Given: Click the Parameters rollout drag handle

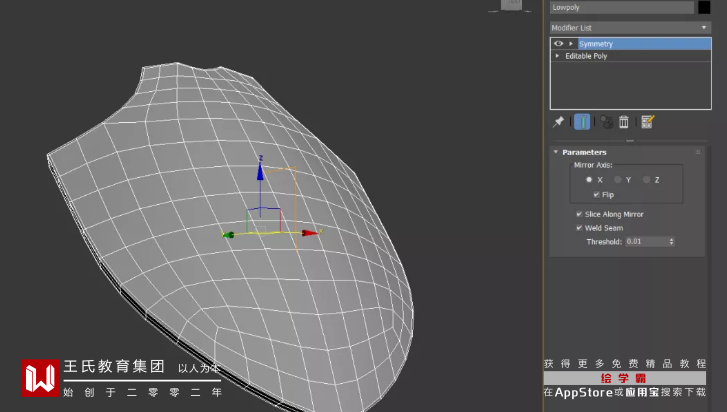Looking at the screenshot, I should pyautogui.click(x=698, y=152).
